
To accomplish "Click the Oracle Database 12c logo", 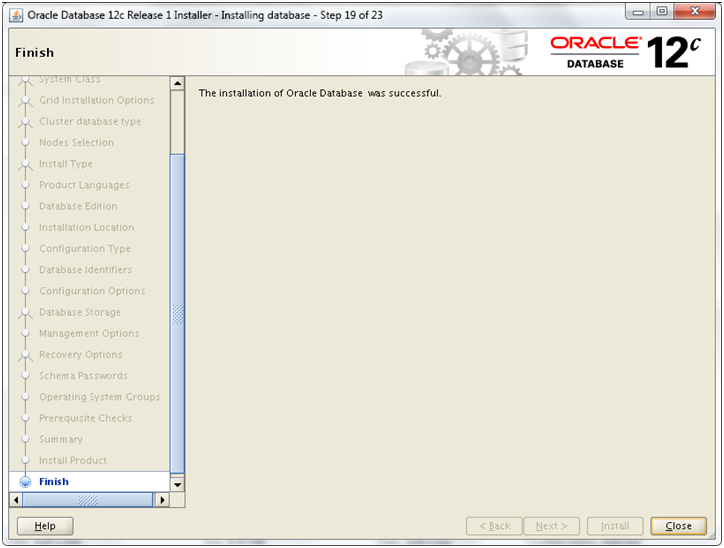I will pos(626,52).
